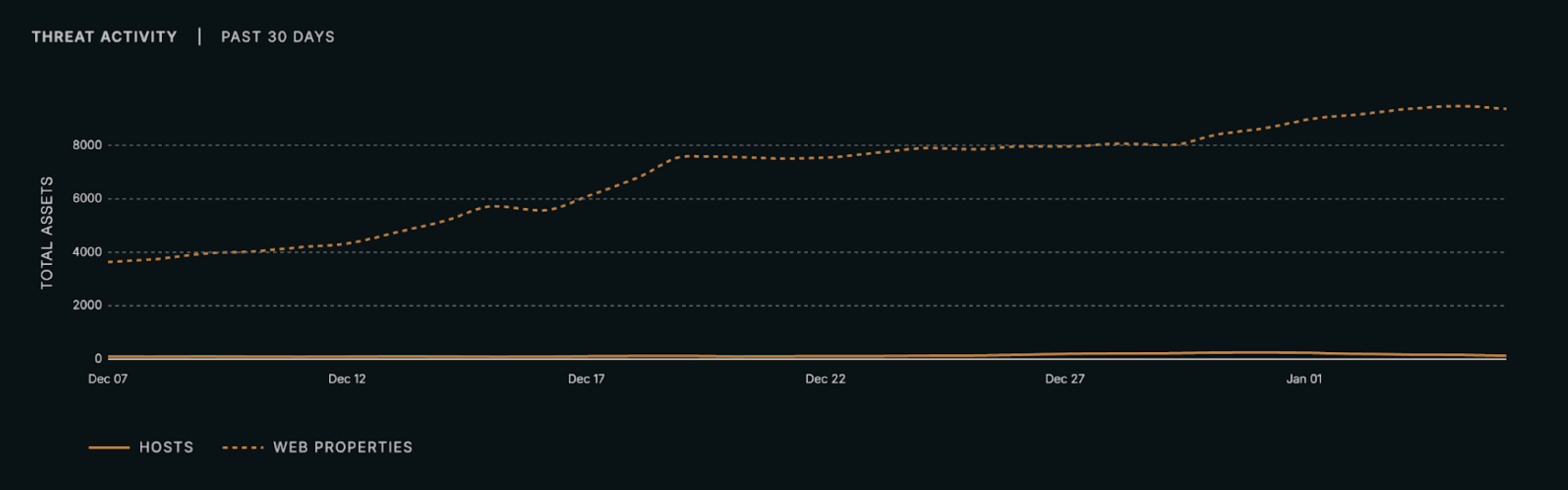Toggle the HOSTS series in the legend

tap(165, 447)
